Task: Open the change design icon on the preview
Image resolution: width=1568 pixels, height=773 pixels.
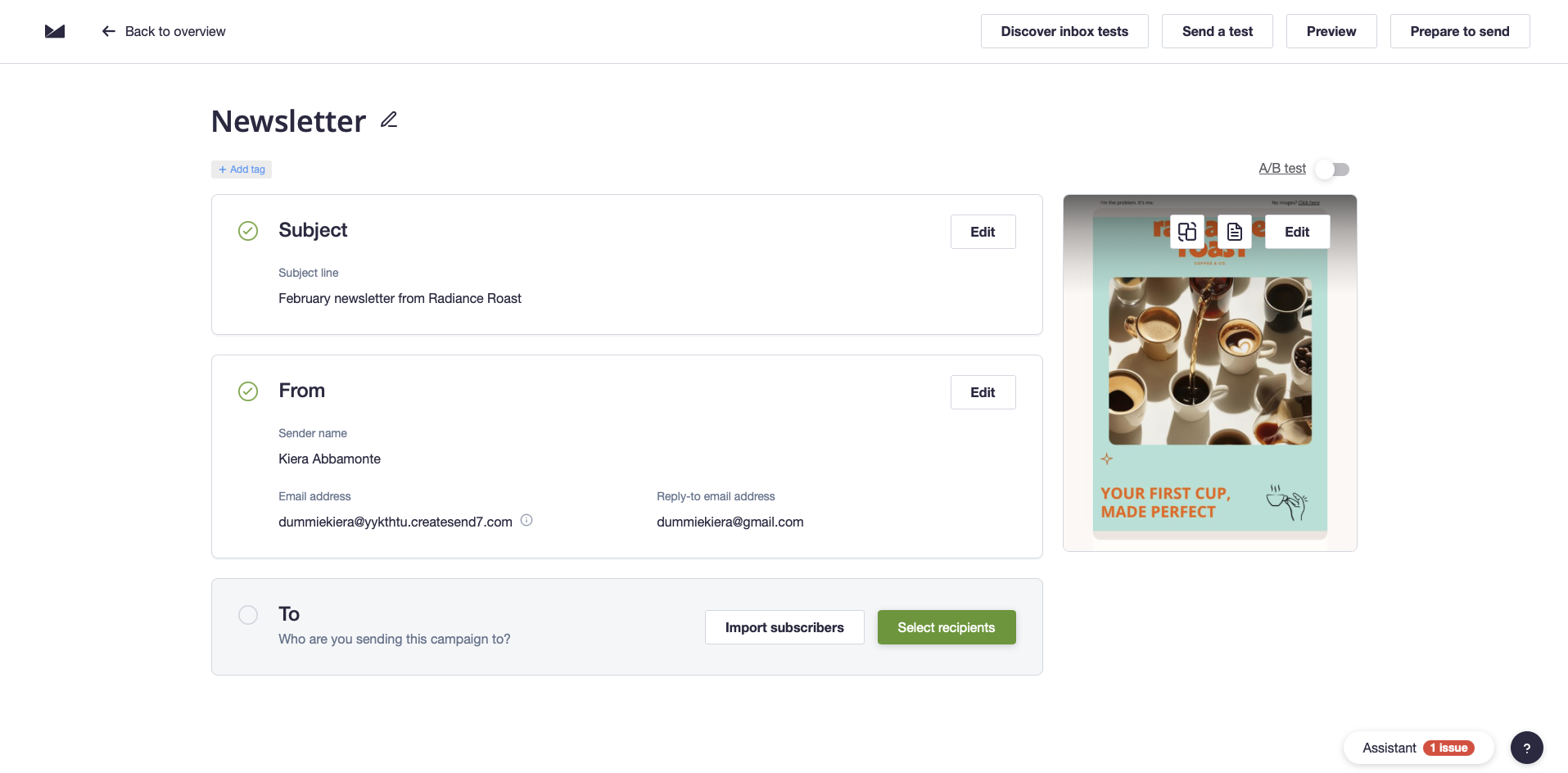Action: [1187, 232]
